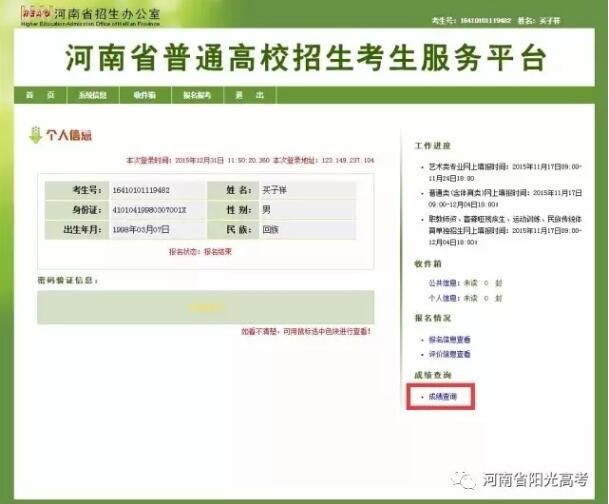Open the 报名服务 navigation item
This screenshot has width=609, height=504.
pos(197,95)
